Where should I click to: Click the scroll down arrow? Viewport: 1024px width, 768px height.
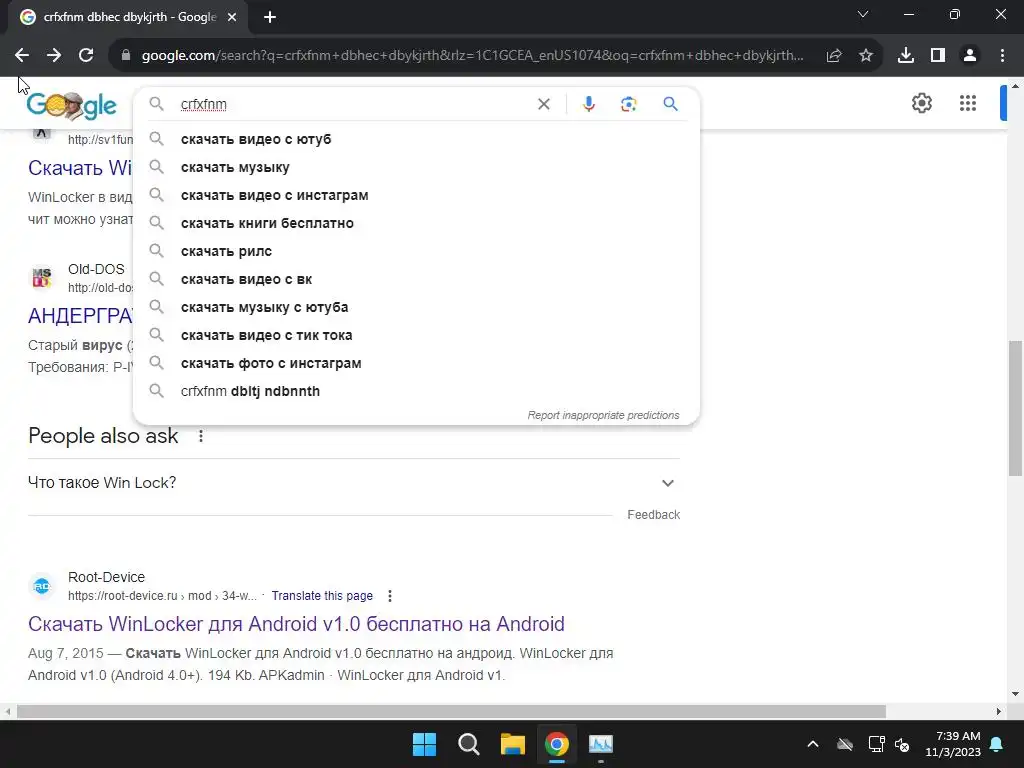click(1015, 694)
